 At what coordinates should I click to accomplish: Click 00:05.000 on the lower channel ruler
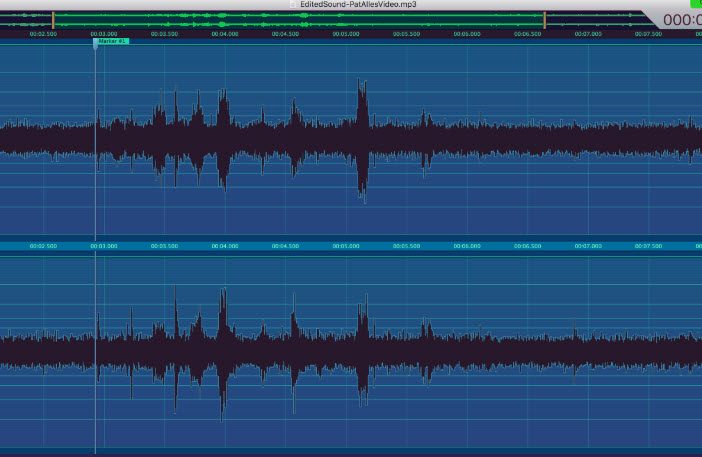pyautogui.click(x=346, y=246)
